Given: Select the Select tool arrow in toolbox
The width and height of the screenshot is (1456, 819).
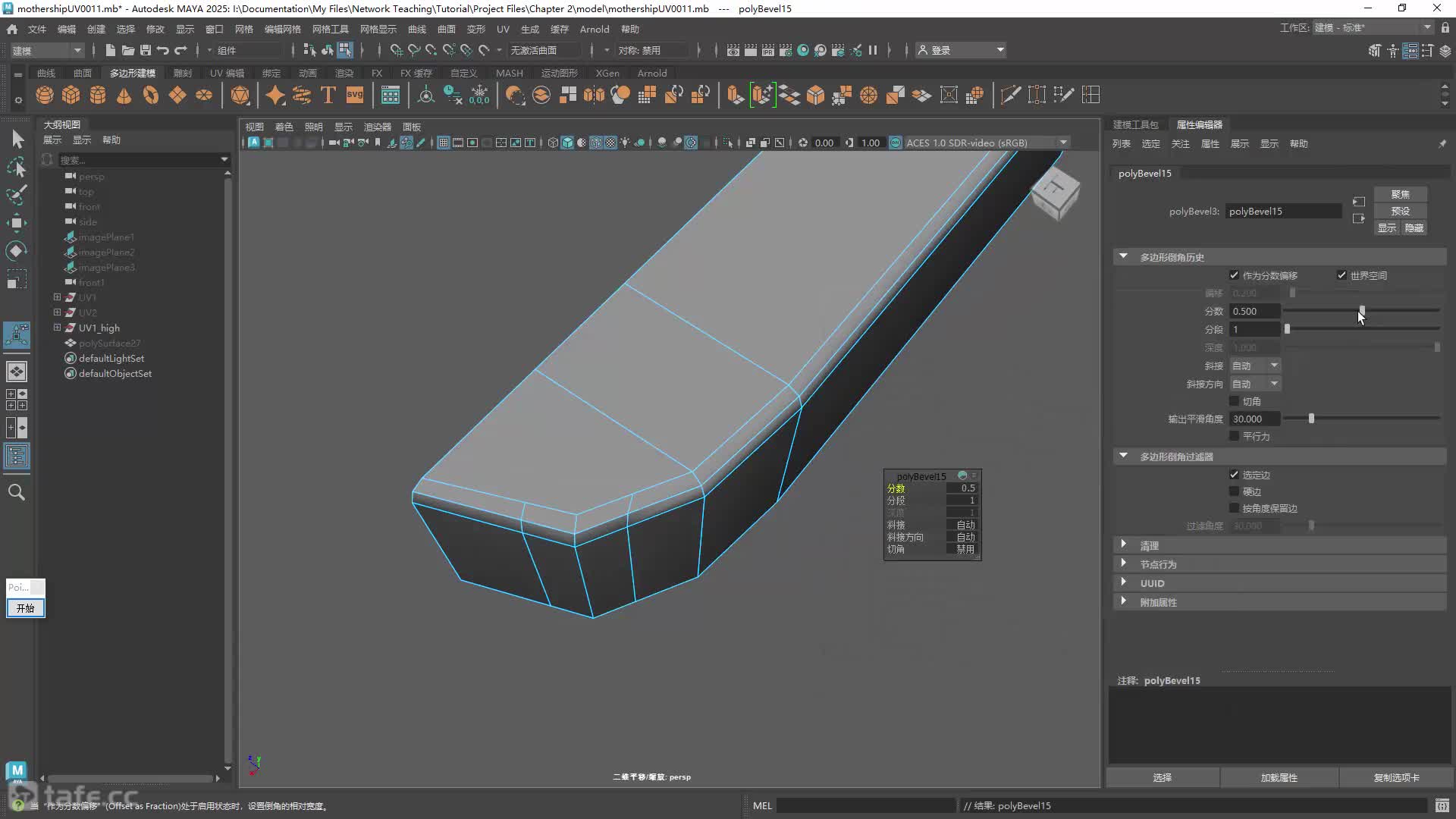Looking at the screenshot, I should 17,139.
